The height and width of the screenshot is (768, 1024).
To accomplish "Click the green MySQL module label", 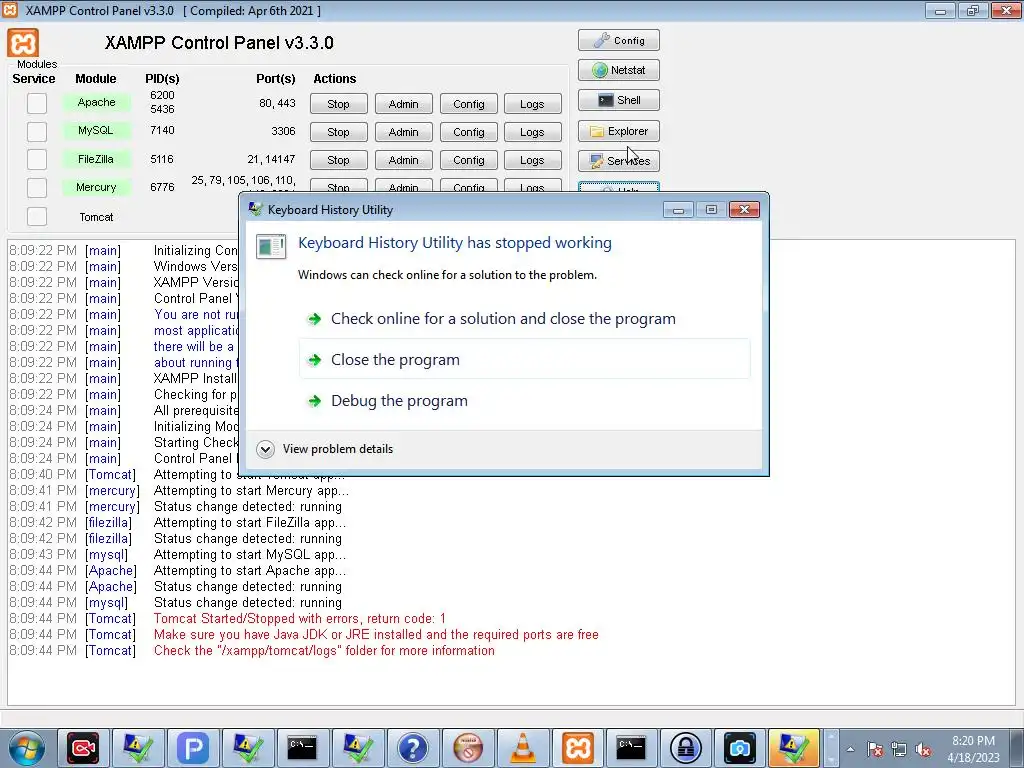I will (96, 131).
